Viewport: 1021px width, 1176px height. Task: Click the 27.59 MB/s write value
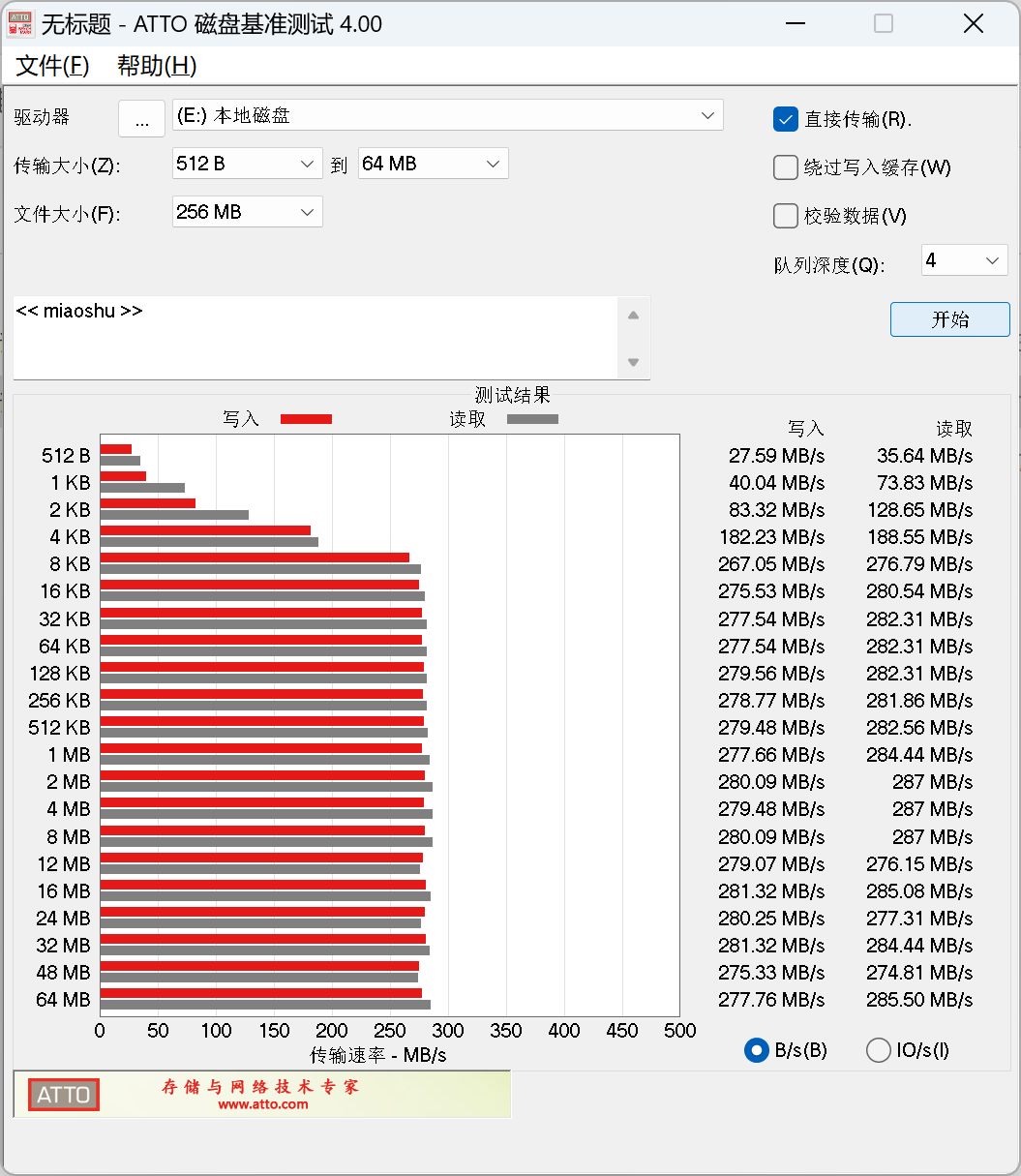tap(776, 455)
